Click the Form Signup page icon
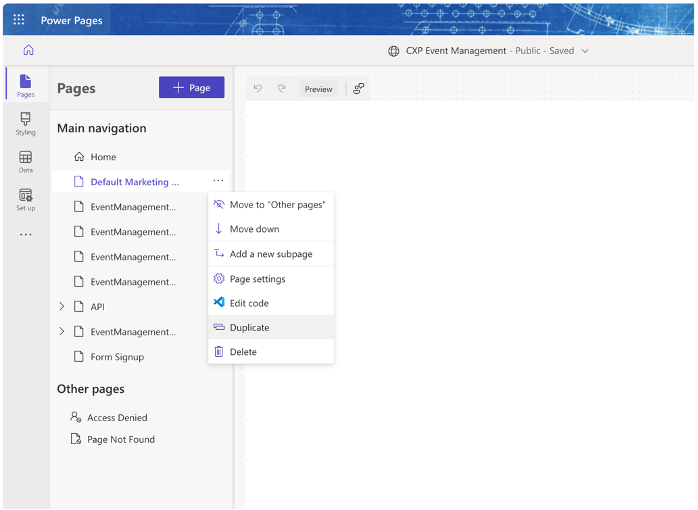This screenshot has height=510, width=698. tap(78, 356)
